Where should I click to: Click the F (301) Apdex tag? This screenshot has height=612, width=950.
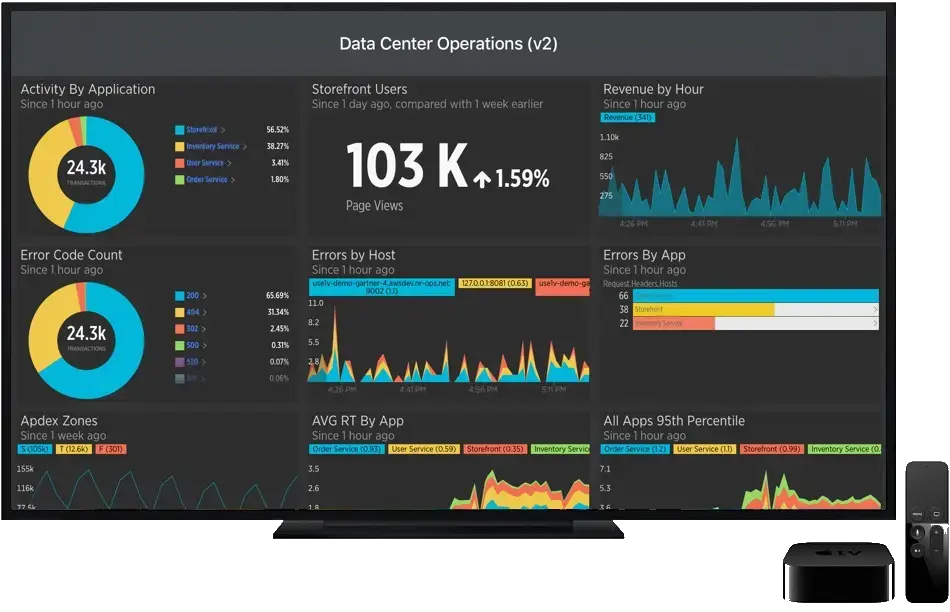point(110,449)
